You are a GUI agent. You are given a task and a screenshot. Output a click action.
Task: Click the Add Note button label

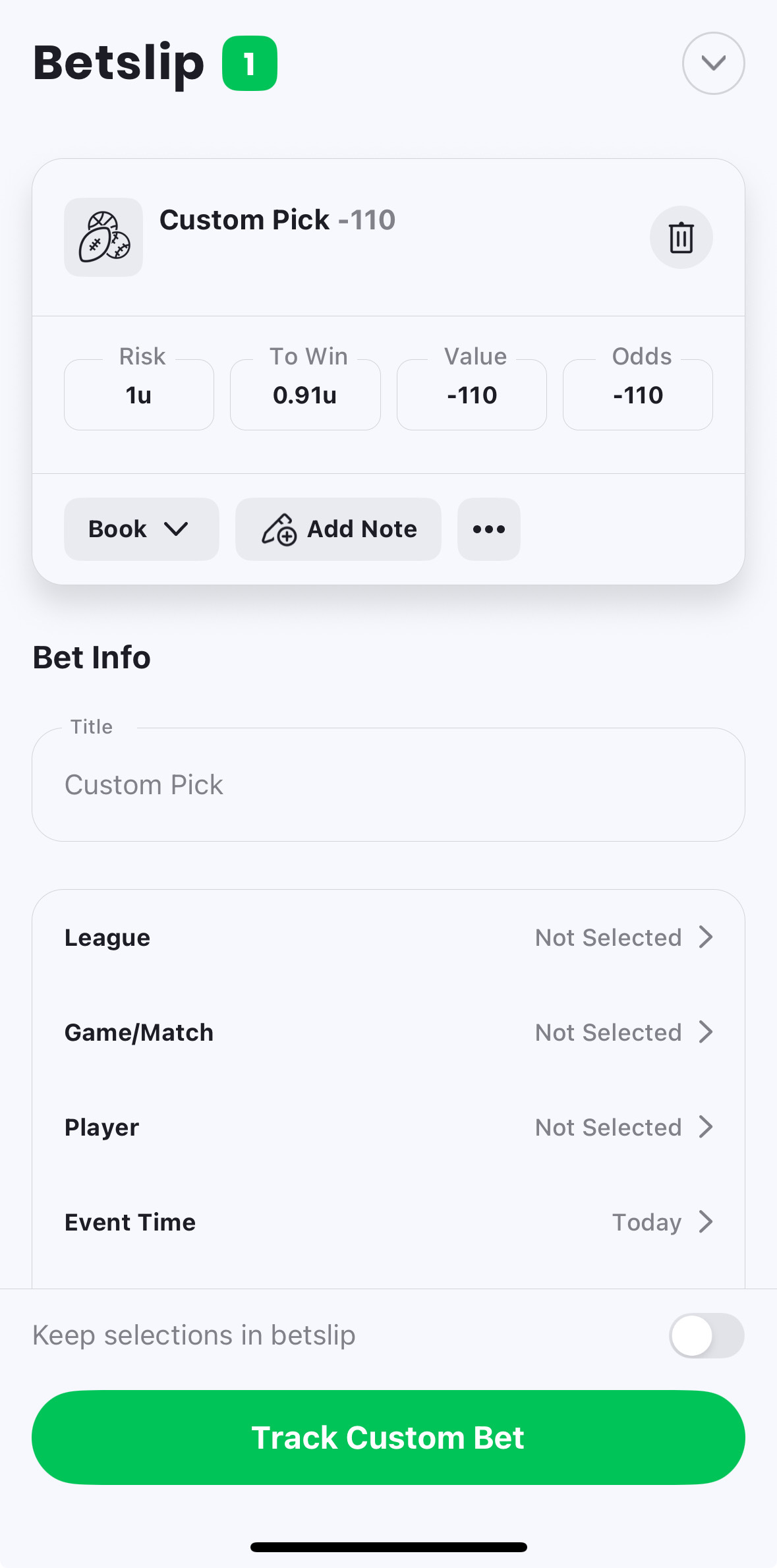click(x=362, y=529)
